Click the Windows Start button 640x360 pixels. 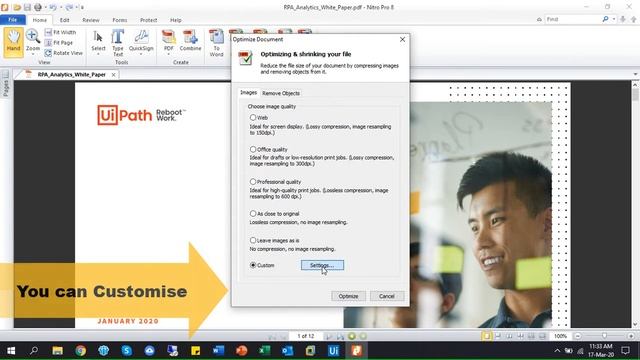point(11,351)
